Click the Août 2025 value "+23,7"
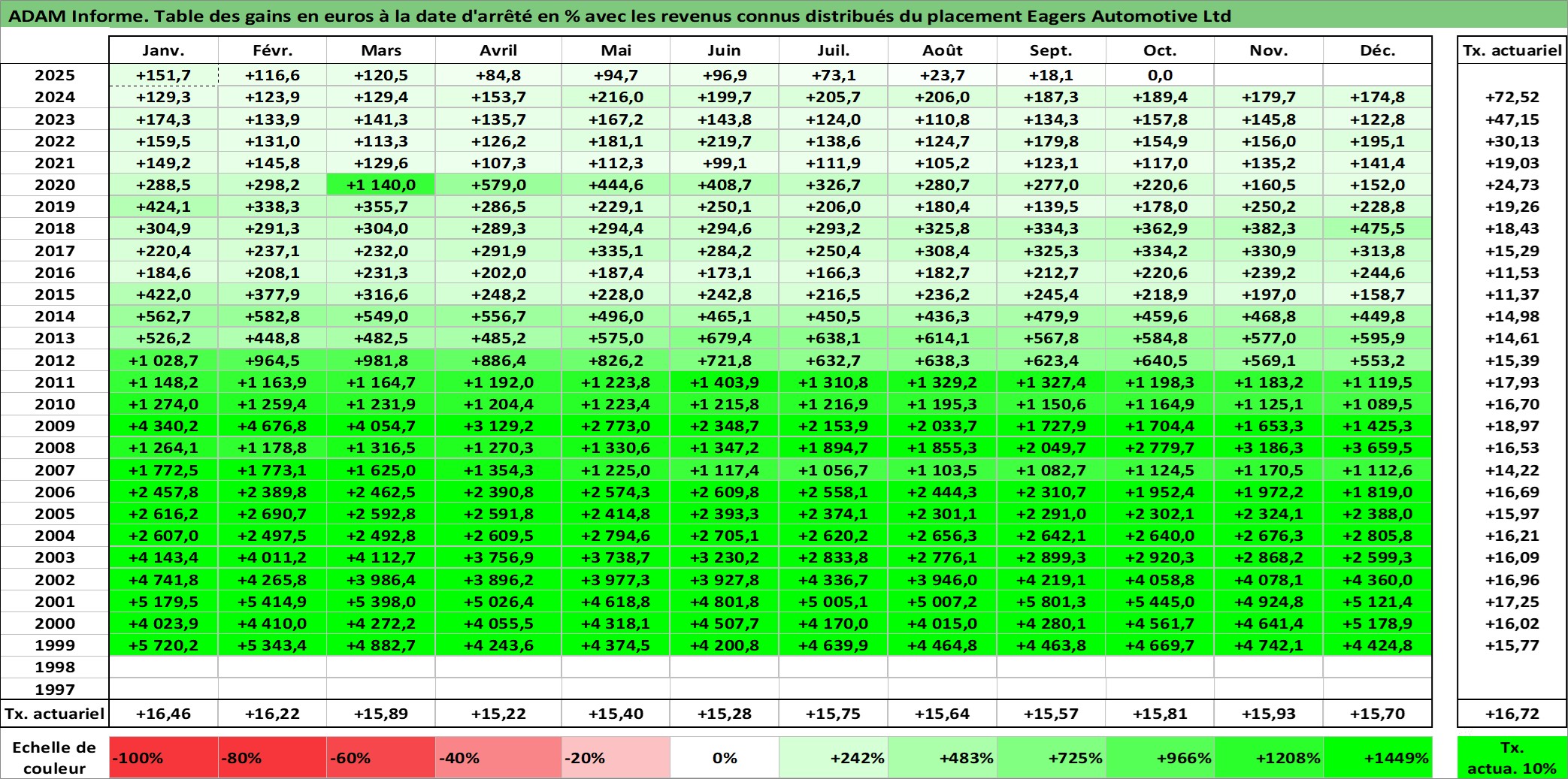The image size is (1568, 779). coord(942,75)
